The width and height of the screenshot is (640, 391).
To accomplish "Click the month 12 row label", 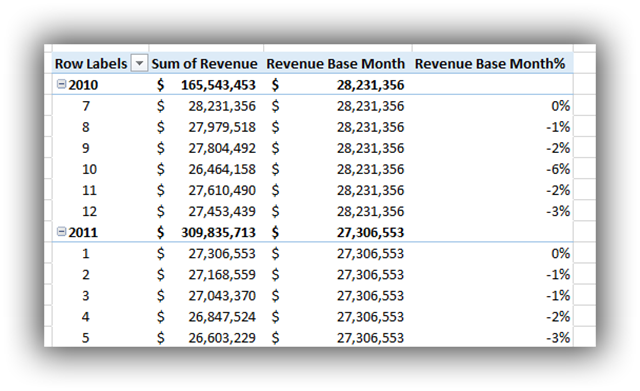I will (89, 211).
